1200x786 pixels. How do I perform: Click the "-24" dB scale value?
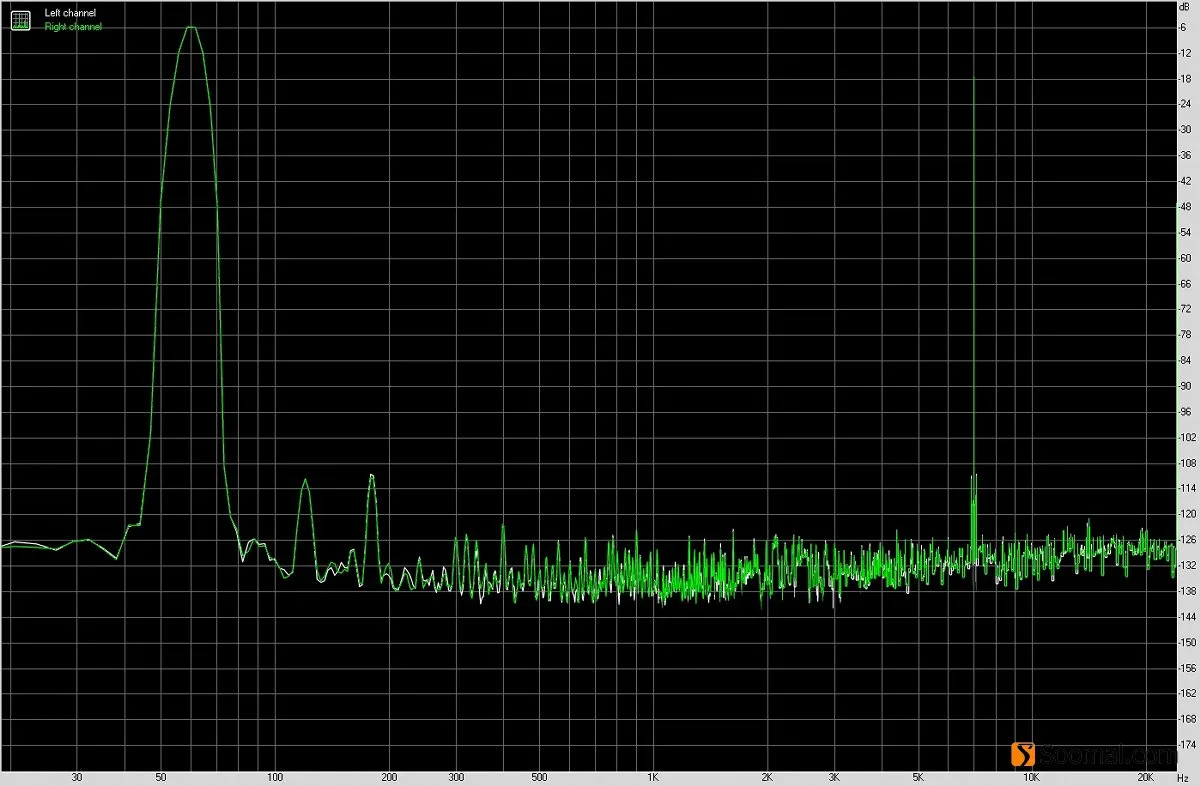point(1185,104)
